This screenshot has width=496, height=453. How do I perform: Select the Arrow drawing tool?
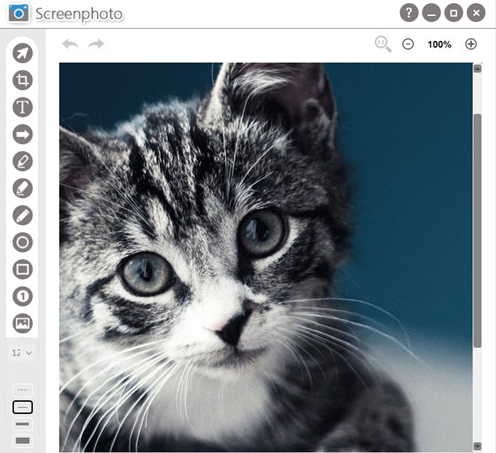point(23,134)
